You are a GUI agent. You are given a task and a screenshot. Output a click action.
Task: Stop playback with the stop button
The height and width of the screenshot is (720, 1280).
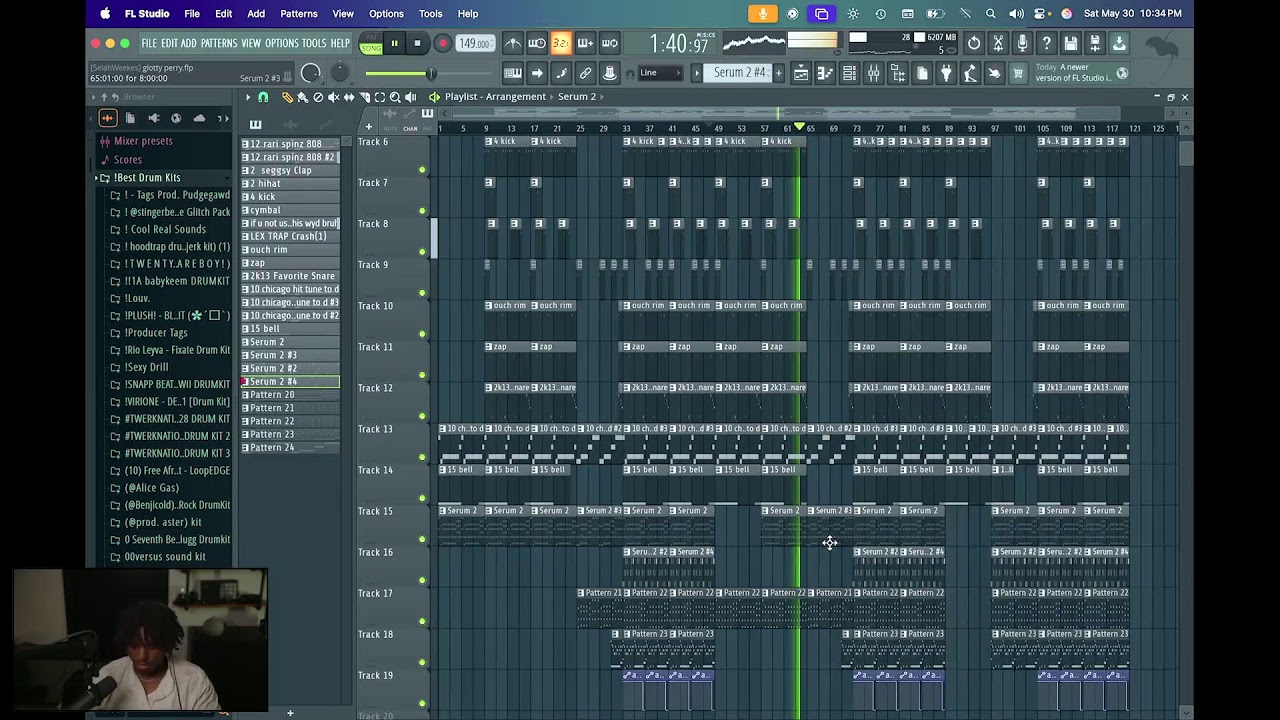[x=417, y=43]
